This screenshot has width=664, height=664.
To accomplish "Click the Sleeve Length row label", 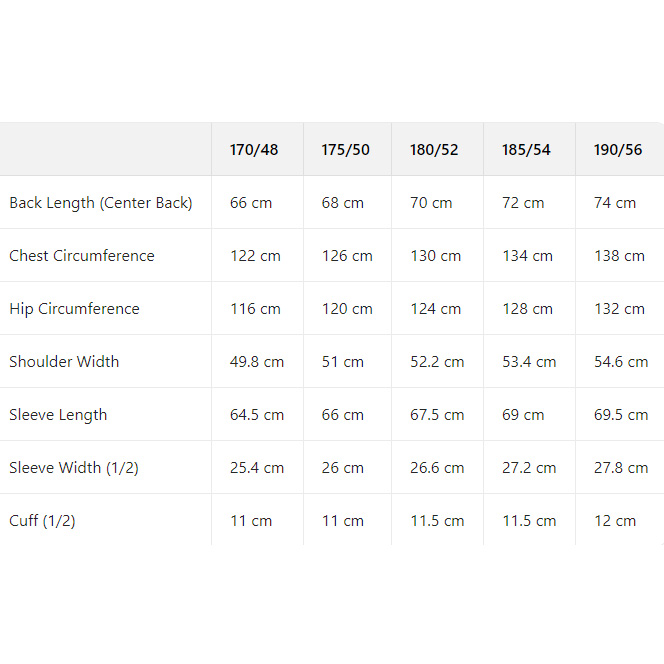I will 58,415.
